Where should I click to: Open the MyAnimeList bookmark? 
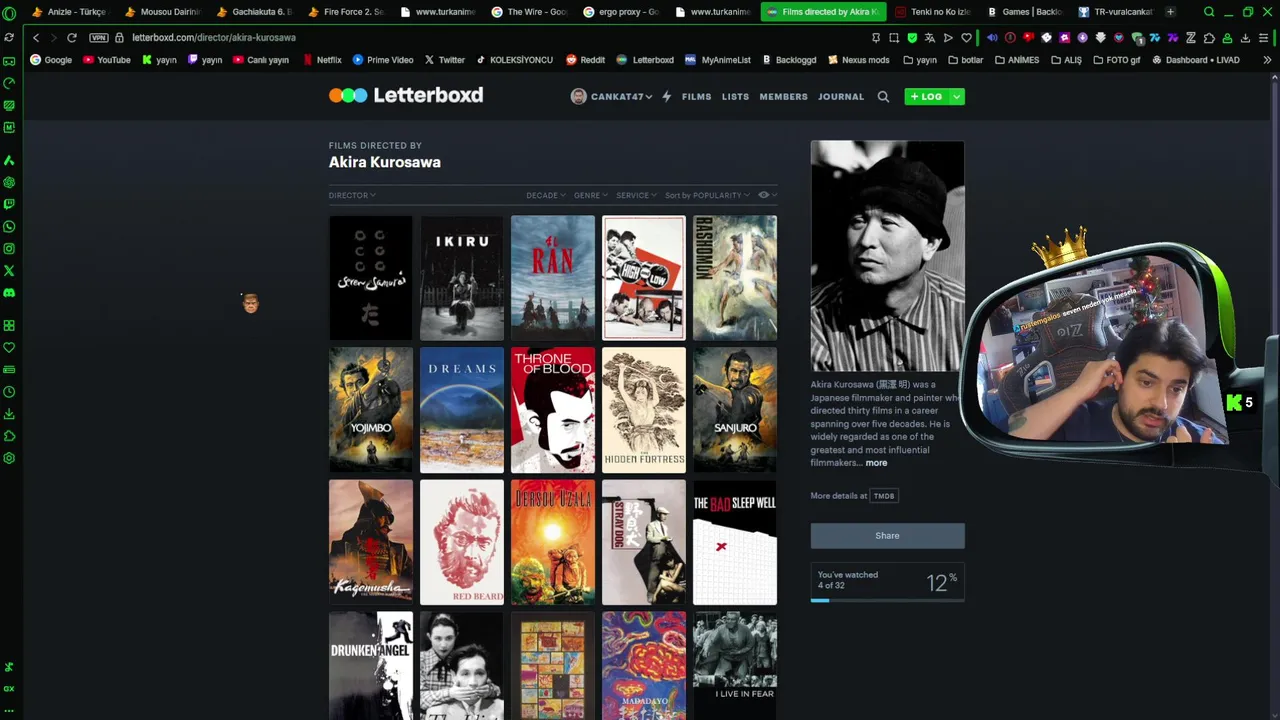pos(717,60)
